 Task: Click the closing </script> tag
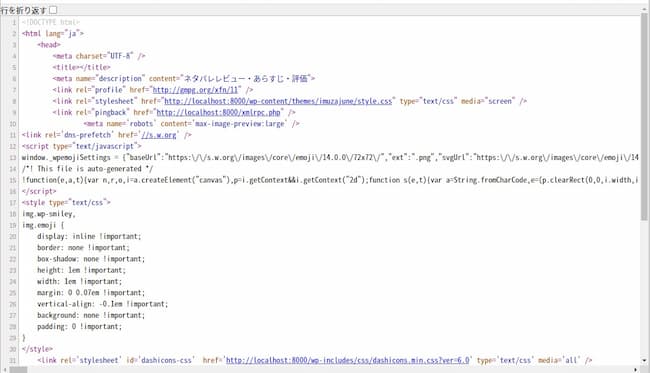[x=39, y=191]
